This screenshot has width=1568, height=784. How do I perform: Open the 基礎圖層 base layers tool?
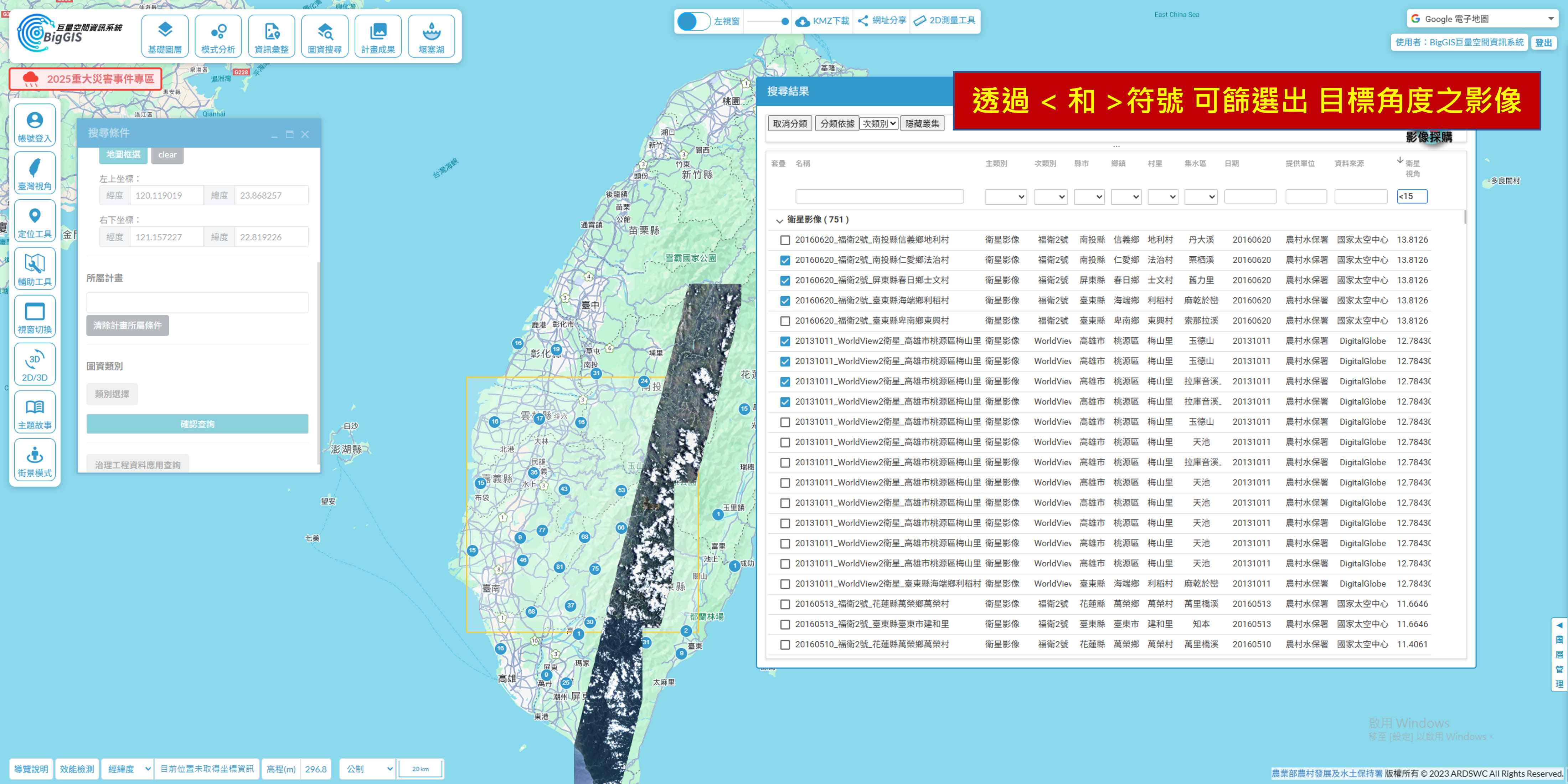164,36
